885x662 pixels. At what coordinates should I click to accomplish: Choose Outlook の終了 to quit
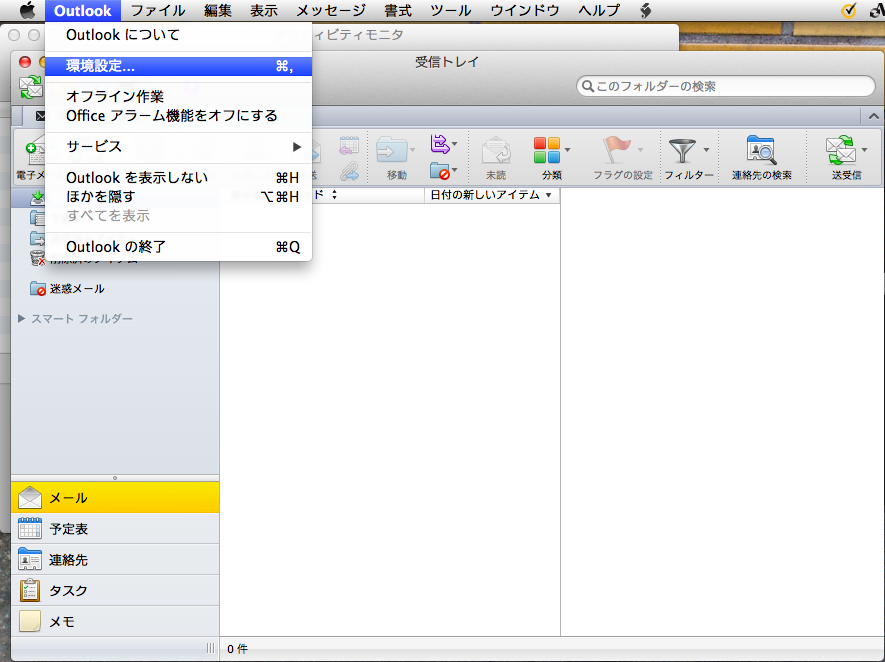tap(115, 247)
